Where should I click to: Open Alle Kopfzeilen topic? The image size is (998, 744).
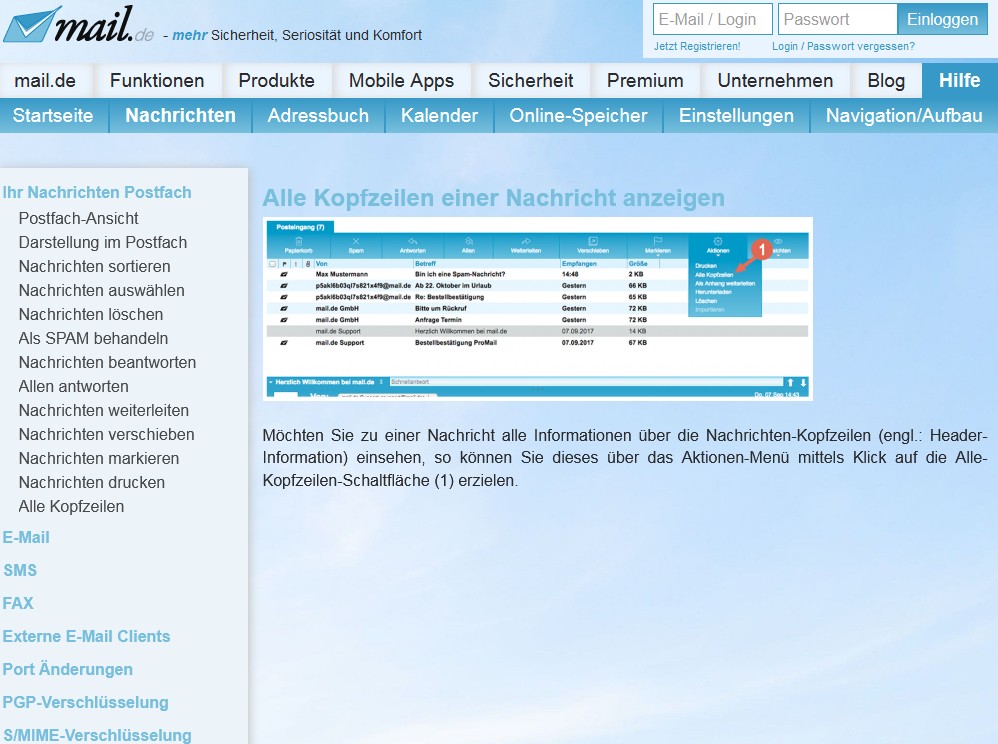pos(71,507)
